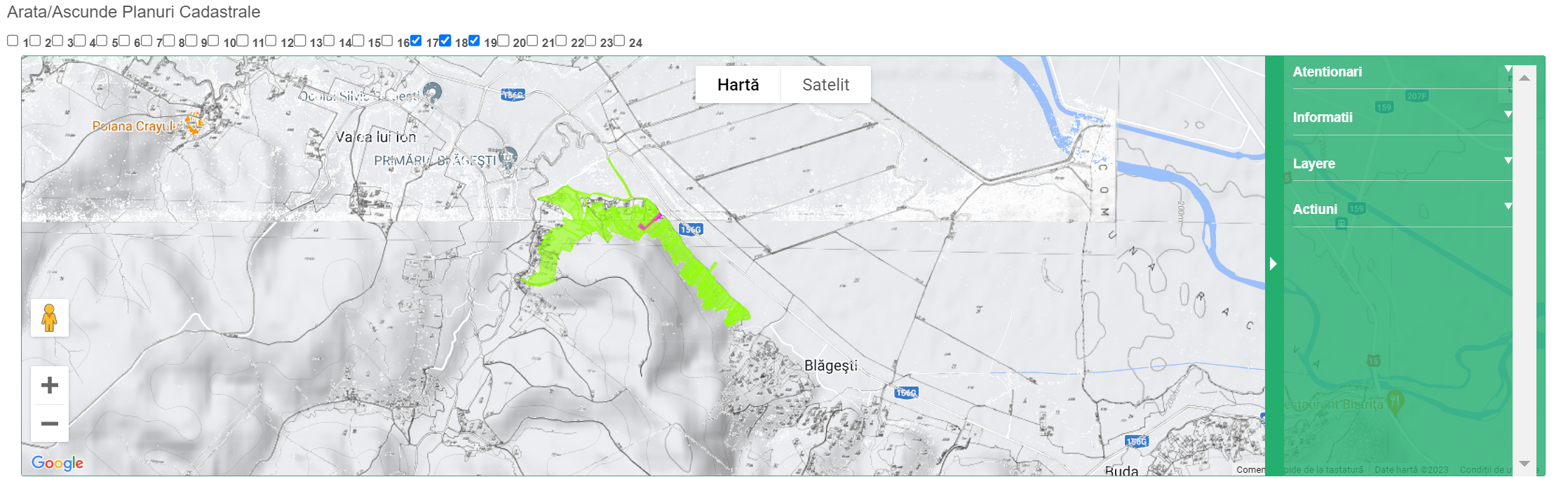Select the Hartă map type tab

coord(738,85)
